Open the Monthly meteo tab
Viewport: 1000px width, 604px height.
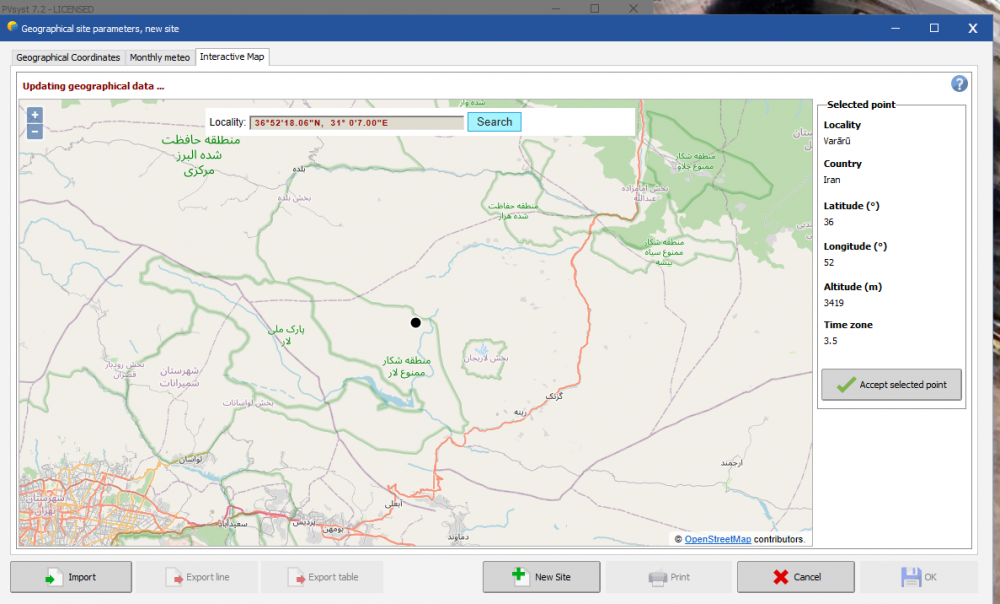[160, 58]
